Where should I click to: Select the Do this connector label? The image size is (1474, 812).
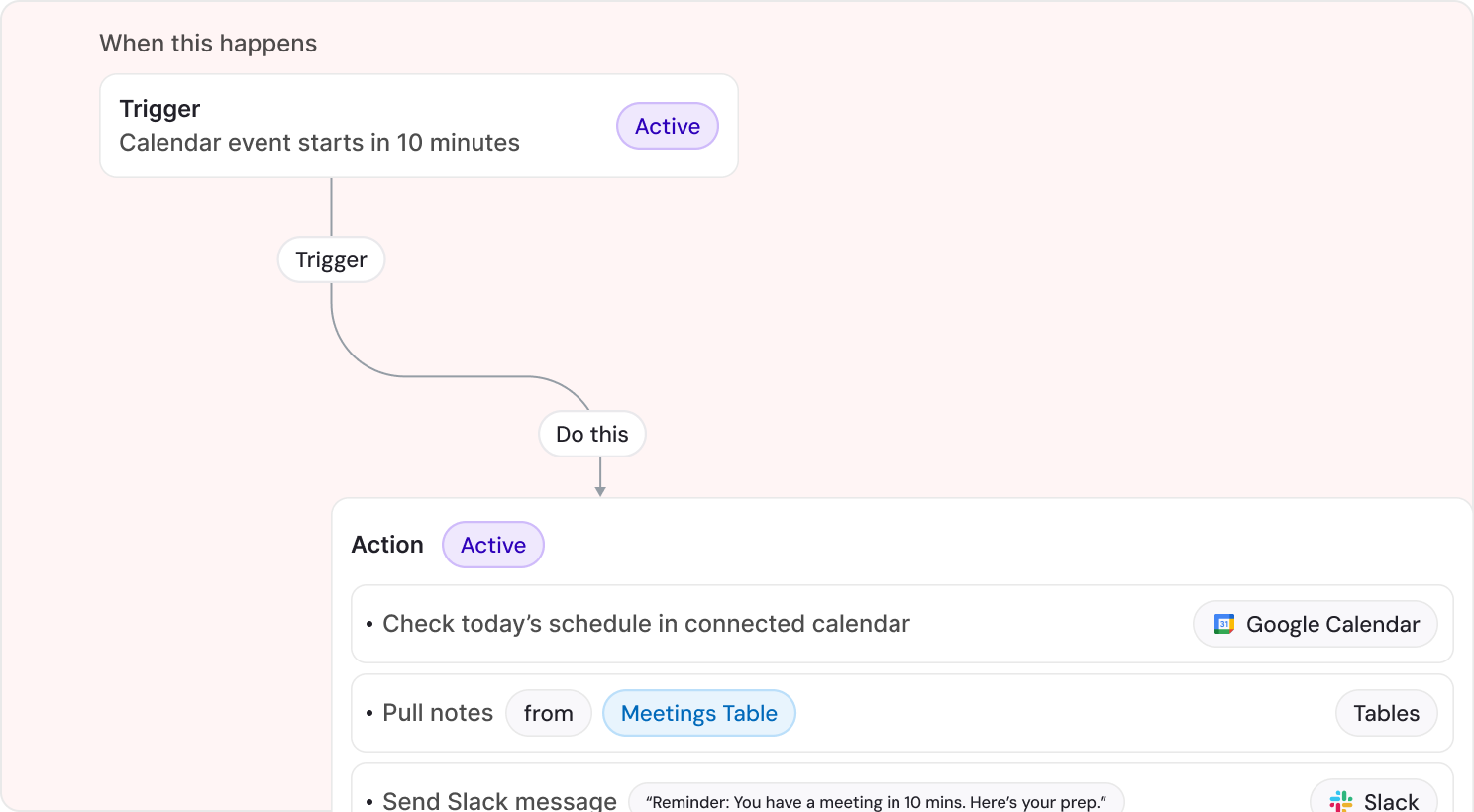592,434
